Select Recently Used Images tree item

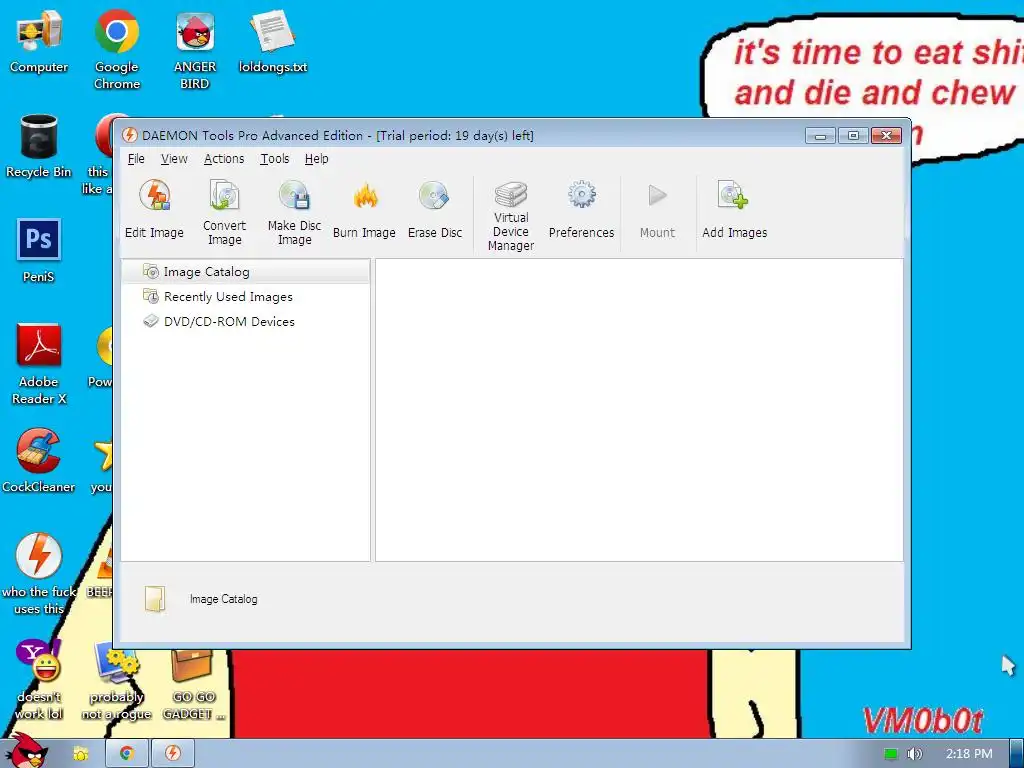[x=218, y=296]
